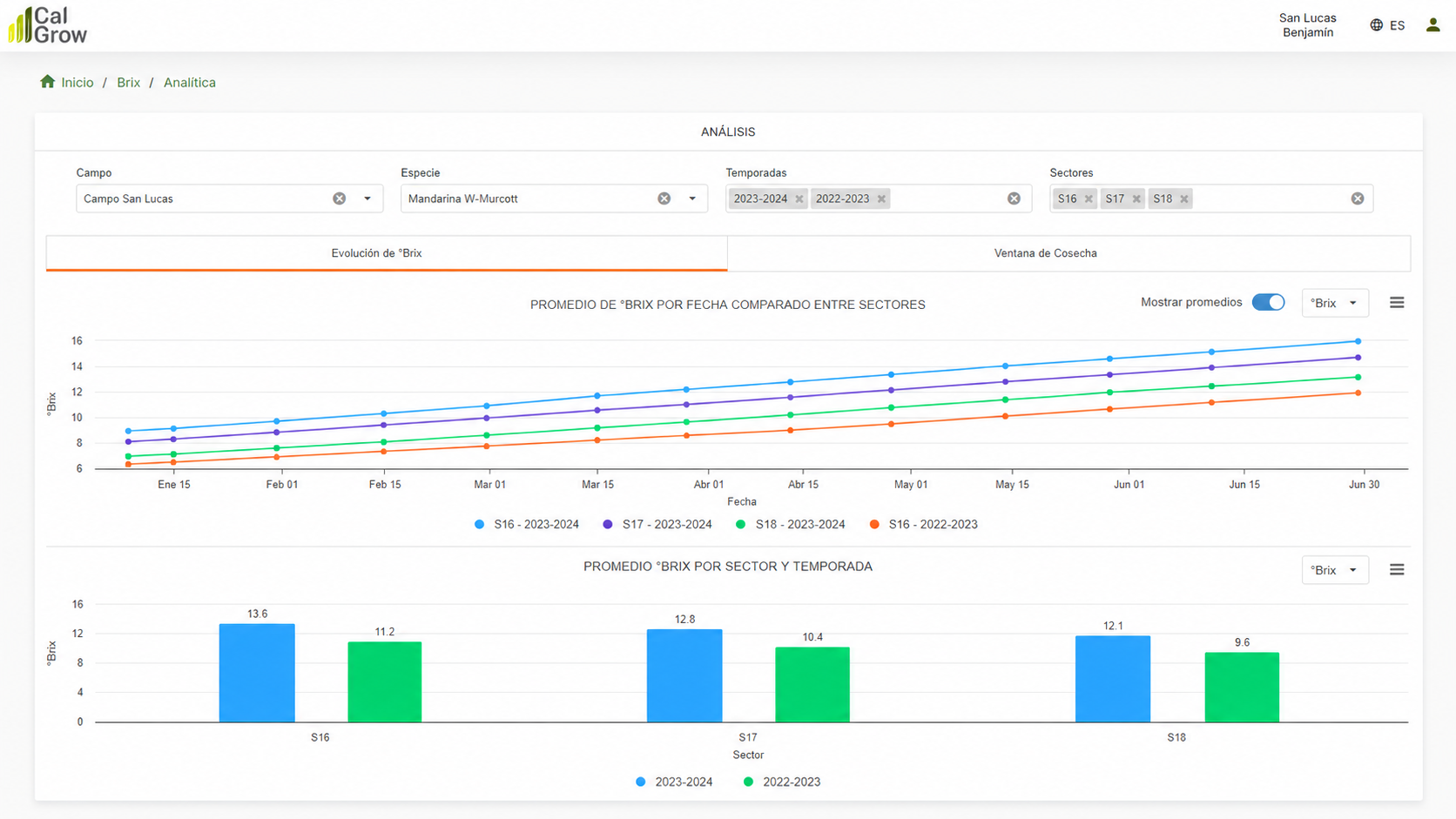Toggle the Mostrar promedios switch
Screen dimensions: 1456x819
(x=1269, y=302)
